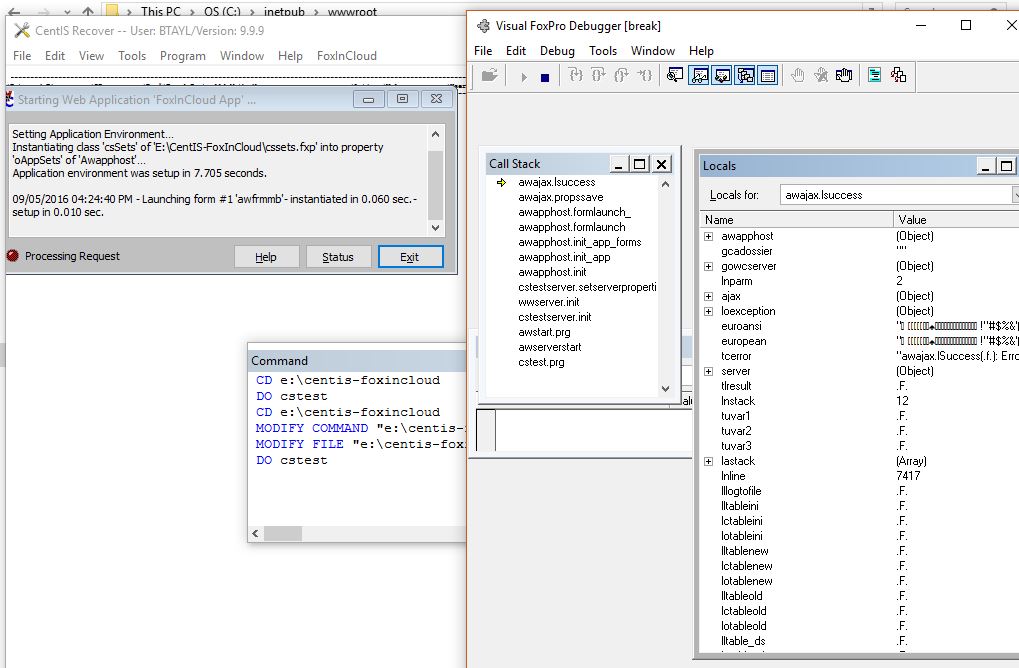The image size is (1019, 668).
Task: Click the Clear All Breakpoints icon
Action: pos(821,75)
